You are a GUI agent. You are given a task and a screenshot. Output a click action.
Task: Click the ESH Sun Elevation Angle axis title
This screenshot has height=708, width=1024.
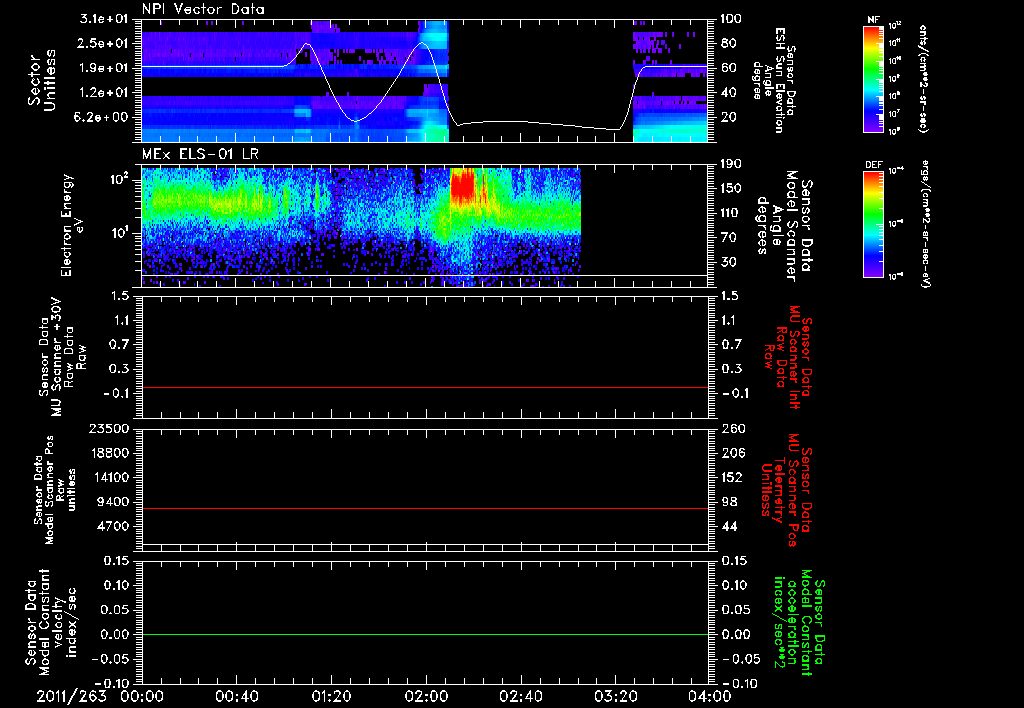click(773, 80)
